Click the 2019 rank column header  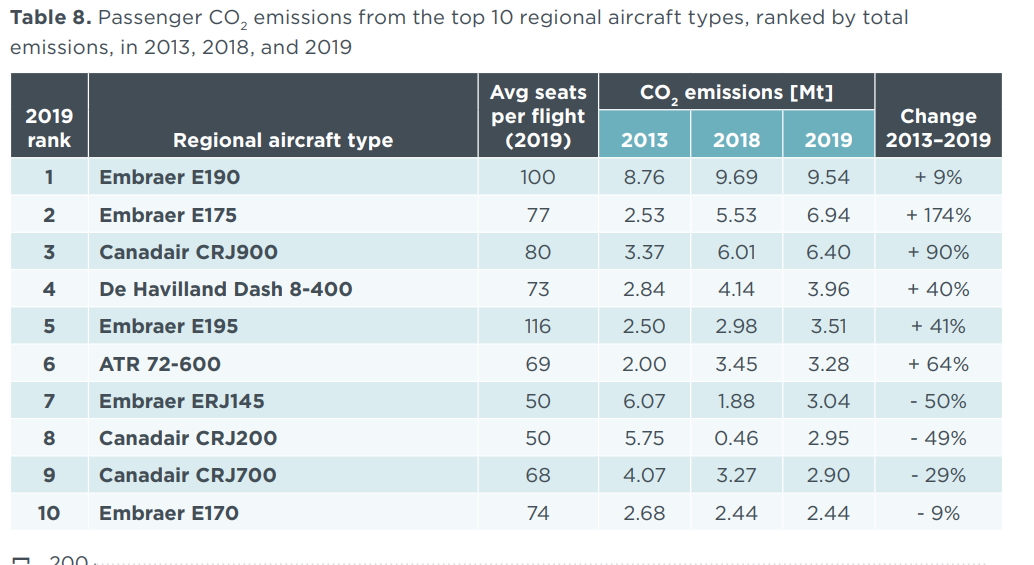(x=49, y=128)
